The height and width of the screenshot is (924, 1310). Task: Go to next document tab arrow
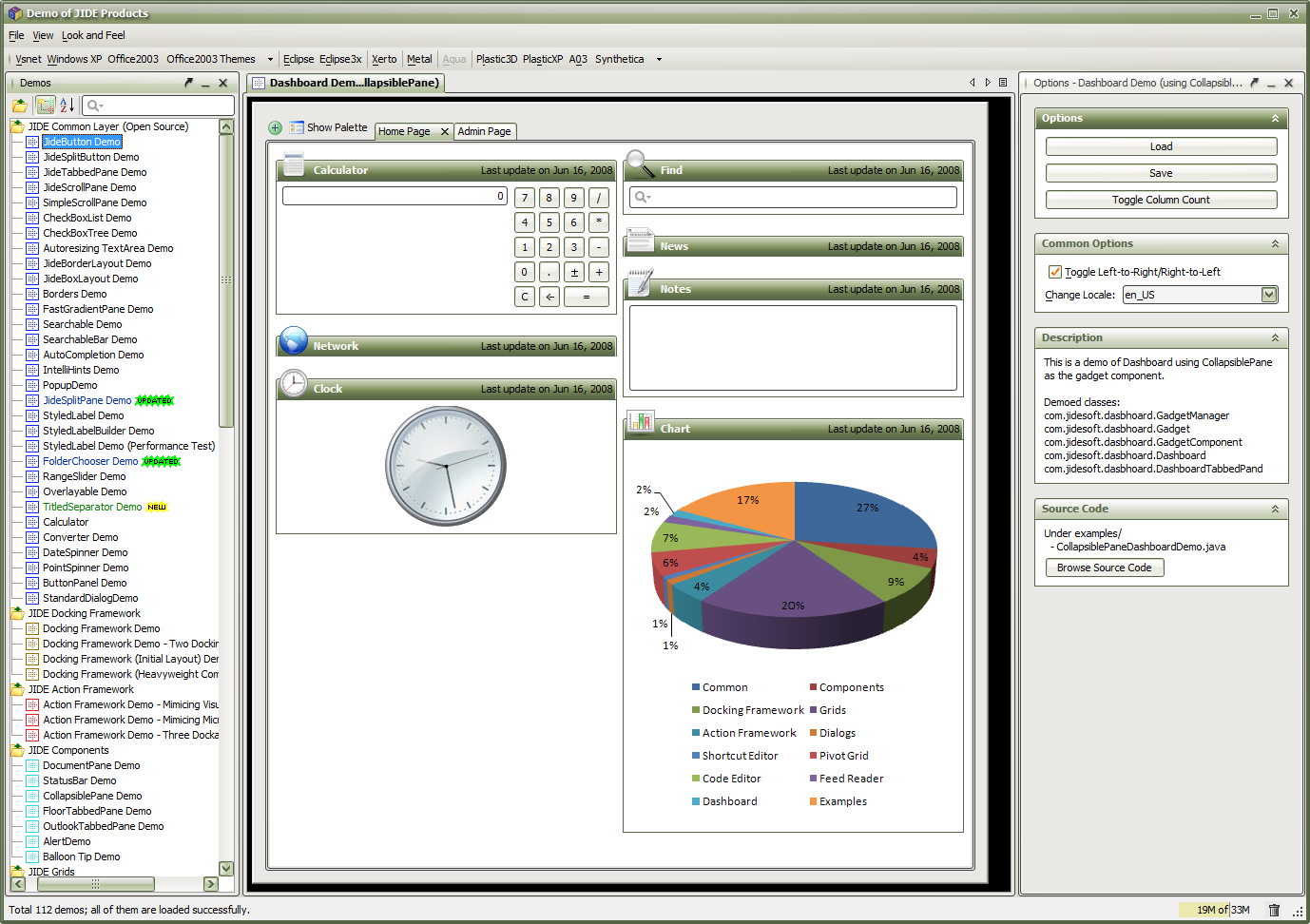tap(988, 83)
